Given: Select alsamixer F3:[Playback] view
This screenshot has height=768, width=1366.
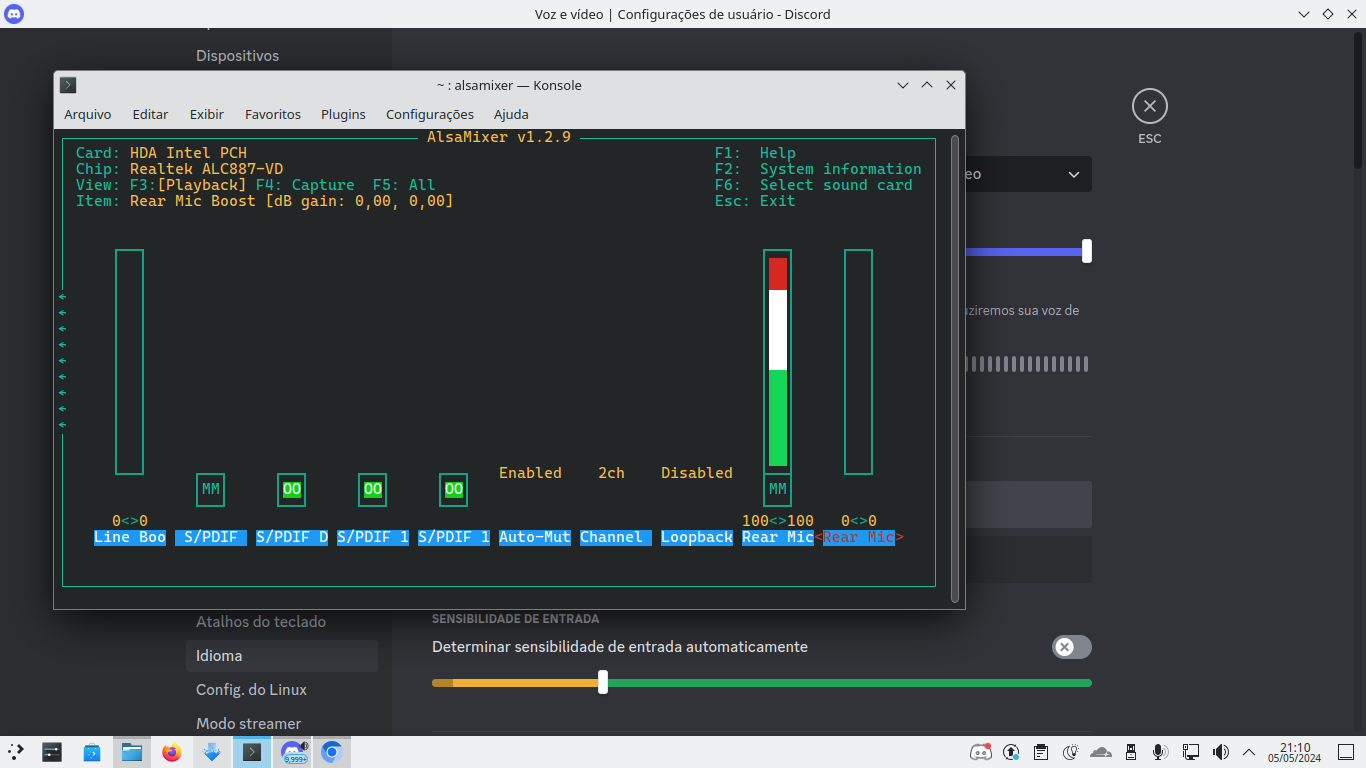Looking at the screenshot, I should tap(188, 185).
